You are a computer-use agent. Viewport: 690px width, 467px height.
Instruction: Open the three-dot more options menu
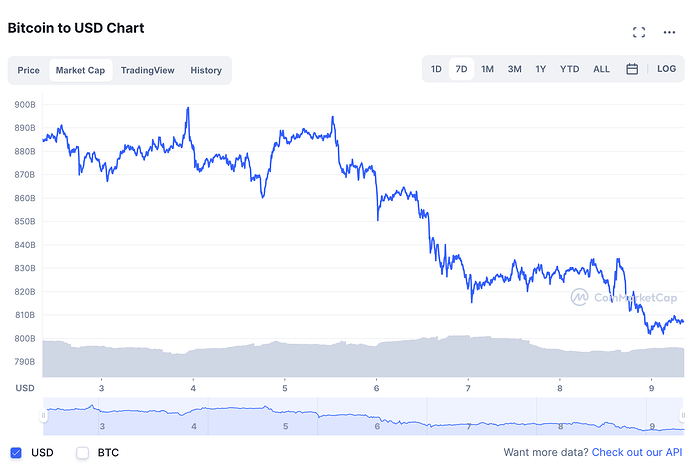pyautogui.click(x=669, y=32)
